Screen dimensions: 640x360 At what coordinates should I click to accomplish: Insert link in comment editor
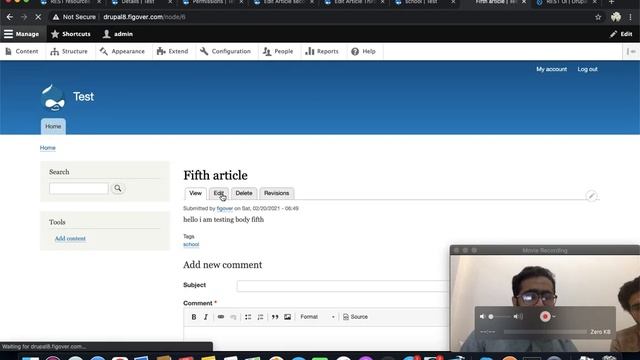(x=221, y=317)
